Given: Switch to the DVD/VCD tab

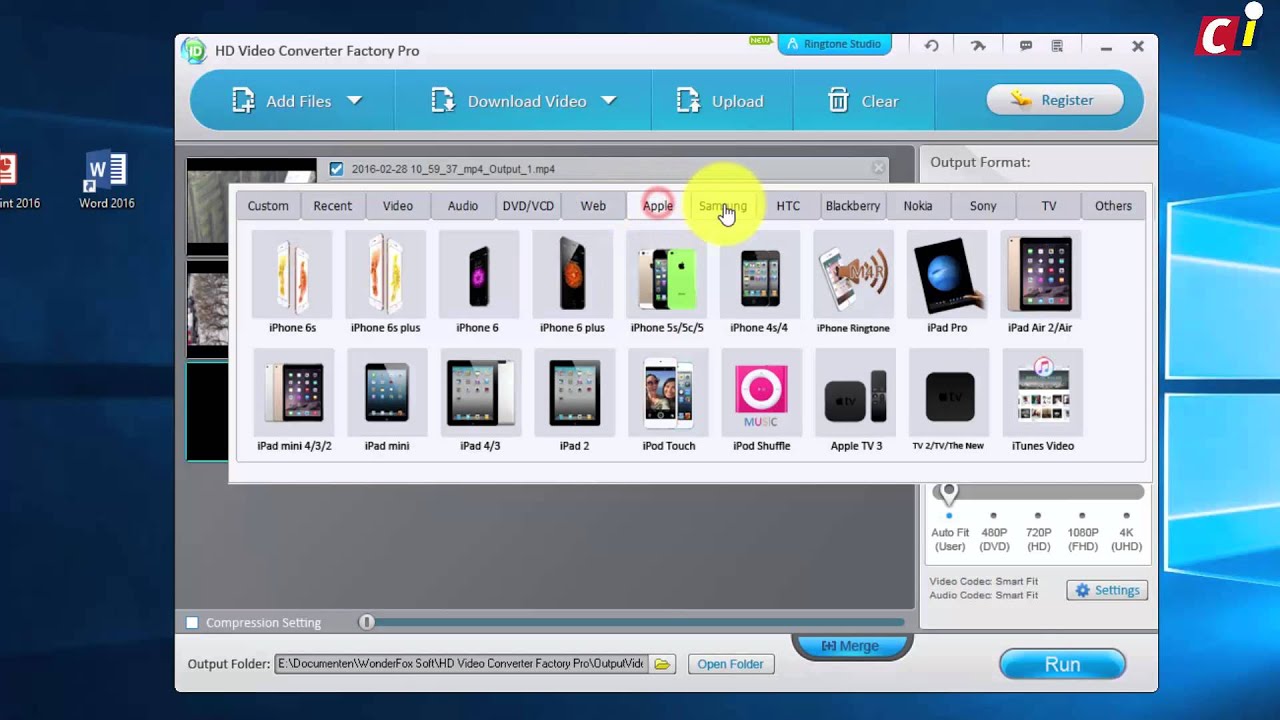Looking at the screenshot, I should click(x=528, y=206).
